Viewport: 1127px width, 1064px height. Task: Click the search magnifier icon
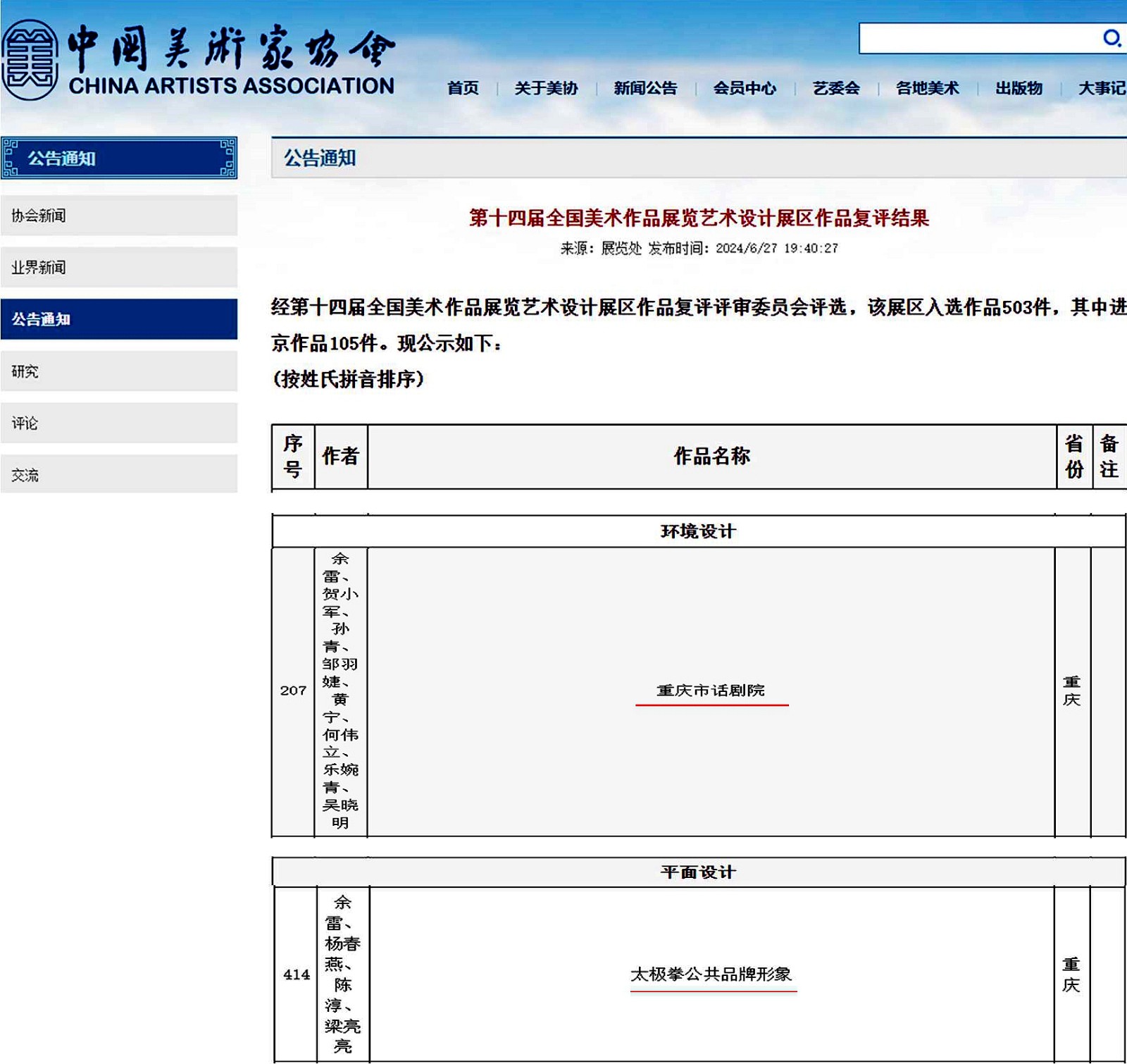pos(1112,38)
